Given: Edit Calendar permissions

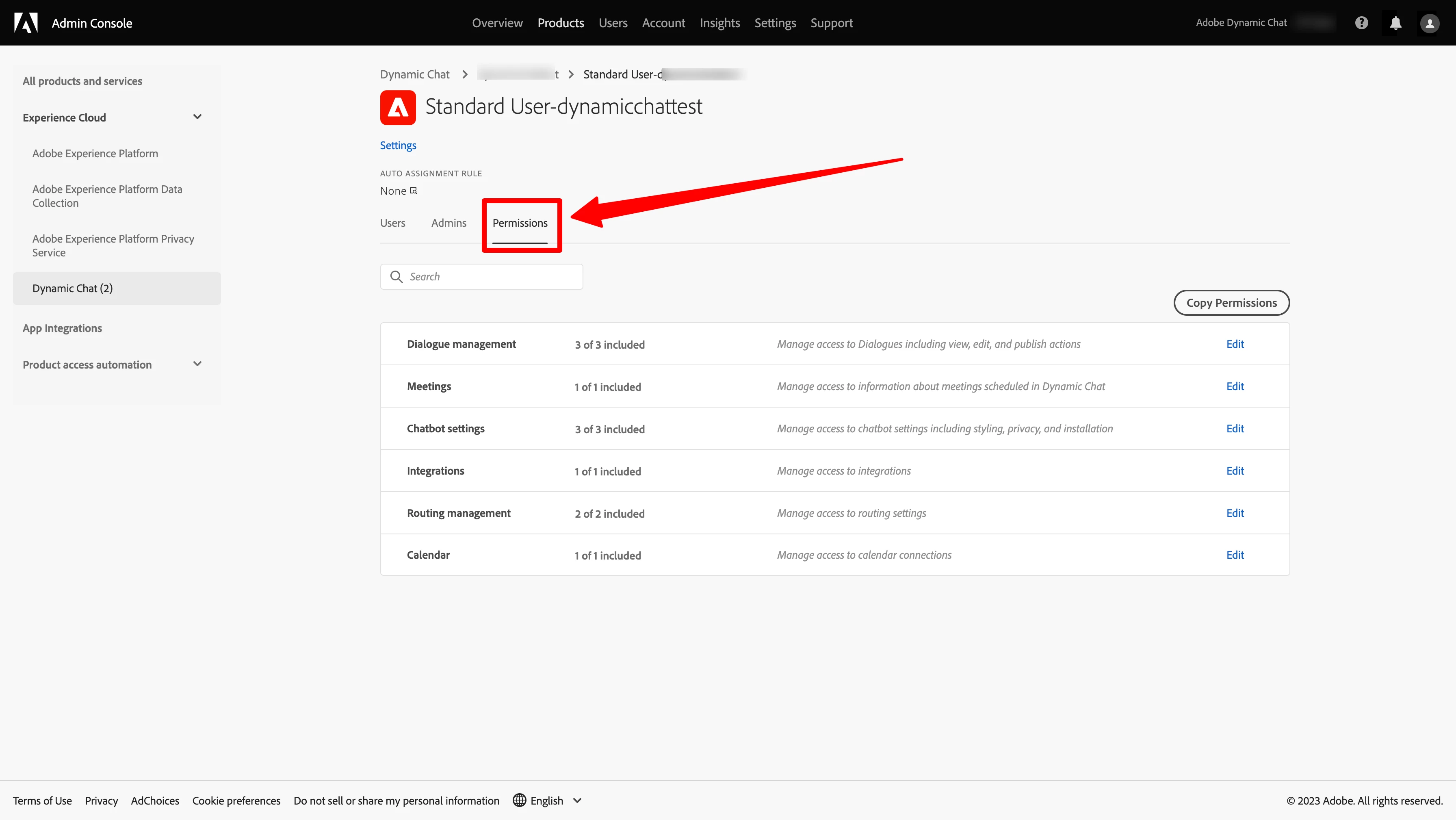Looking at the screenshot, I should 1235,555.
